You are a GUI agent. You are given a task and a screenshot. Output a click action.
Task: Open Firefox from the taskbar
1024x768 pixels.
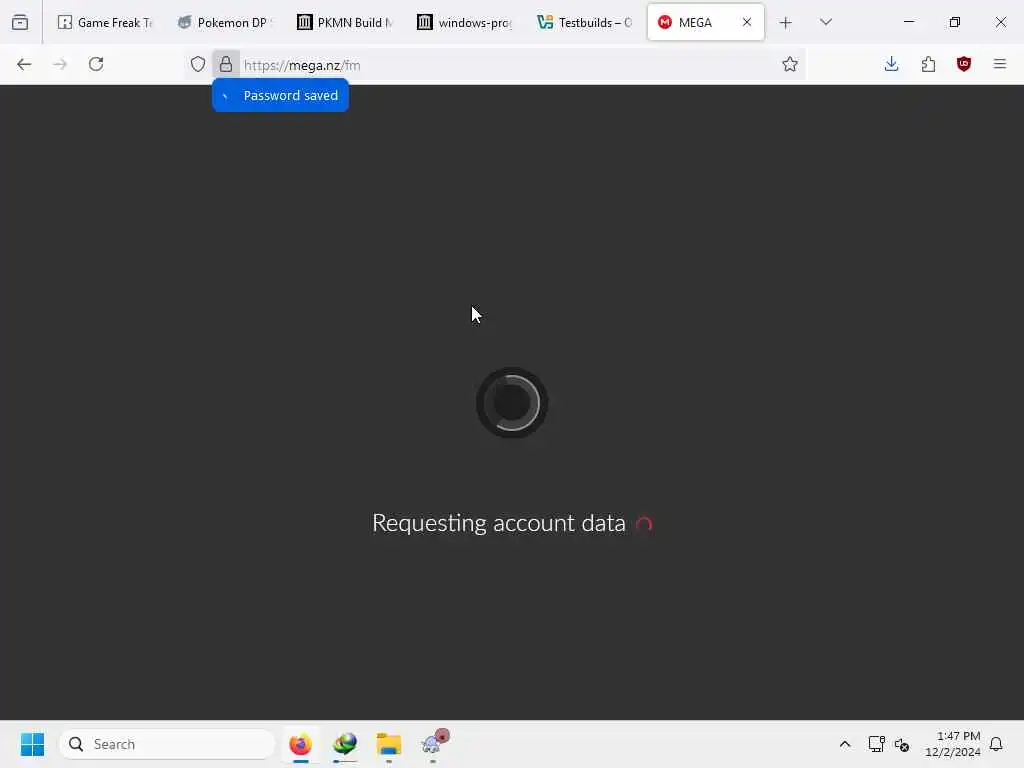click(x=300, y=744)
